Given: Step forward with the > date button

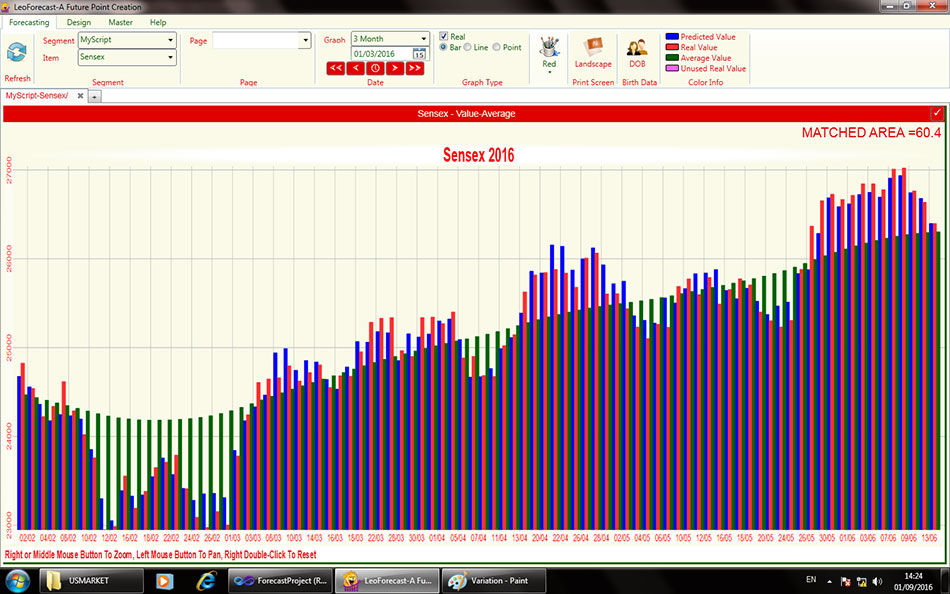Looking at the screenshot, I should [395, 68].
